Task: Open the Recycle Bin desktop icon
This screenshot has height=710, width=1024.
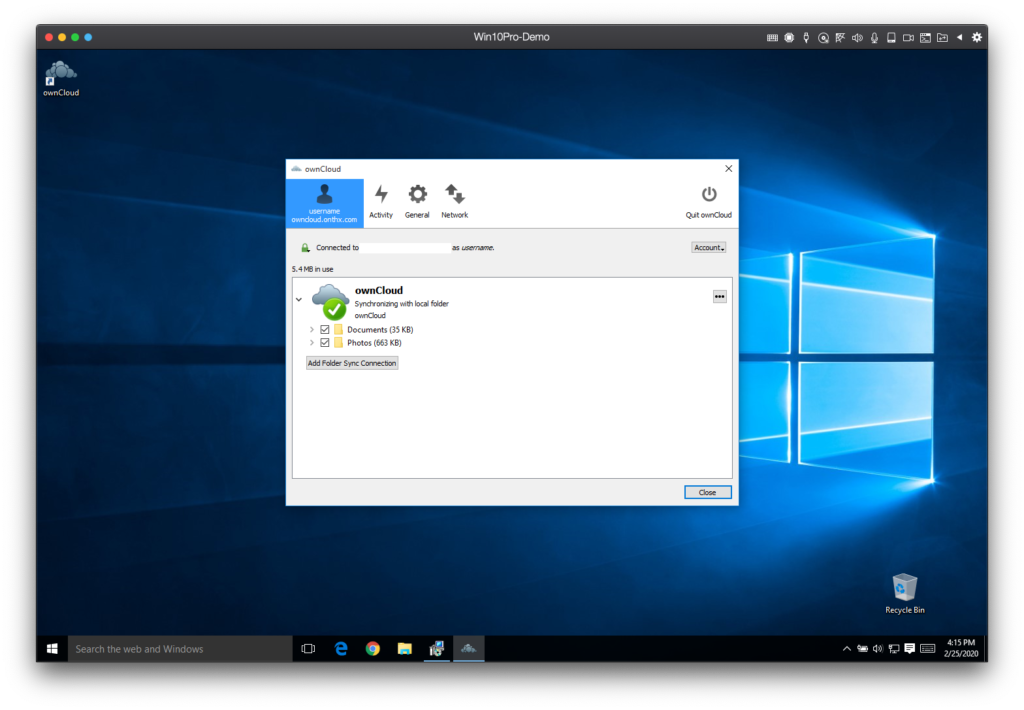Action: [x=904, y=594]
